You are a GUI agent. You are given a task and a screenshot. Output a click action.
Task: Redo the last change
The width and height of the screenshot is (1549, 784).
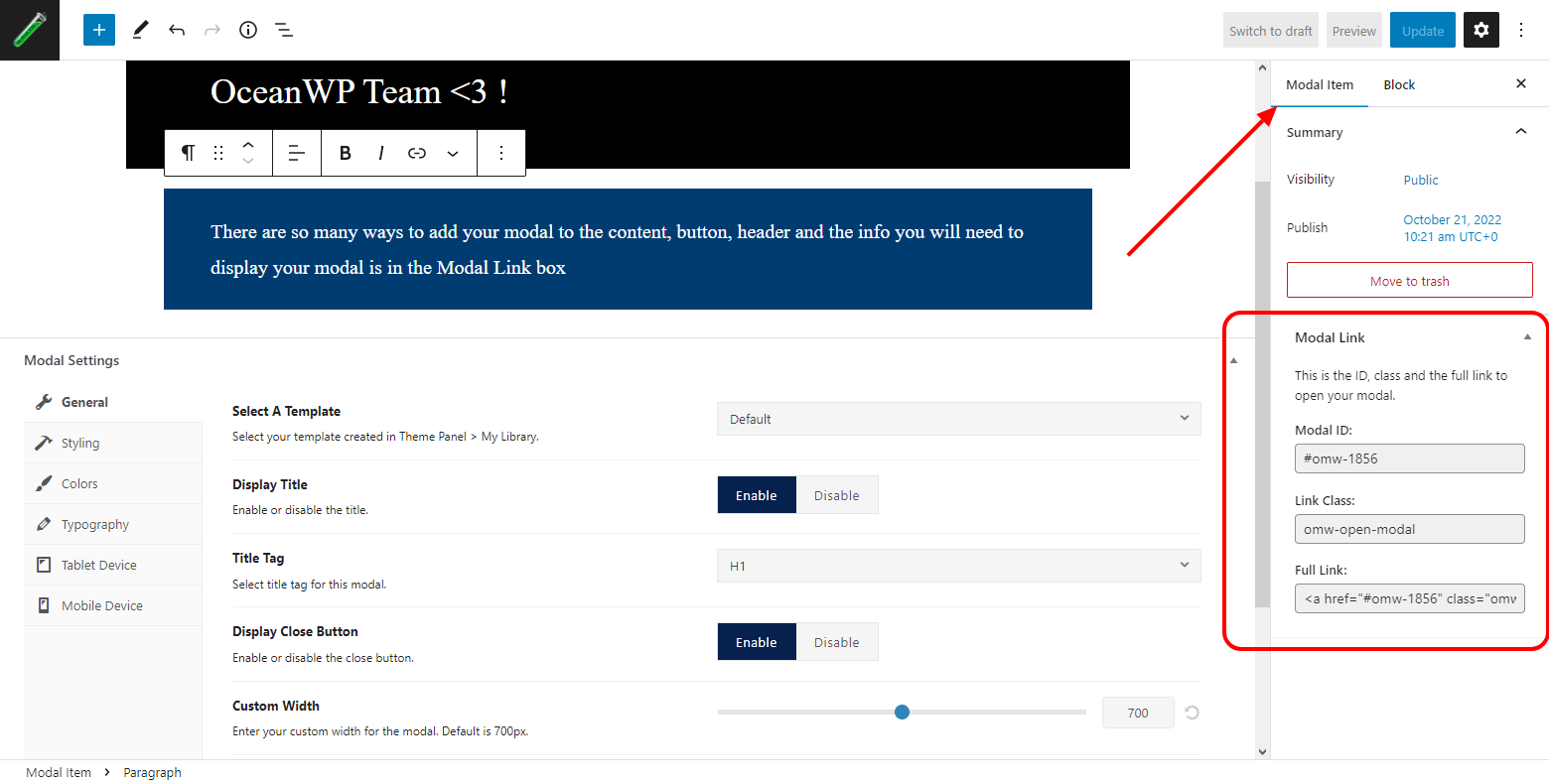[x=212, y=30]
